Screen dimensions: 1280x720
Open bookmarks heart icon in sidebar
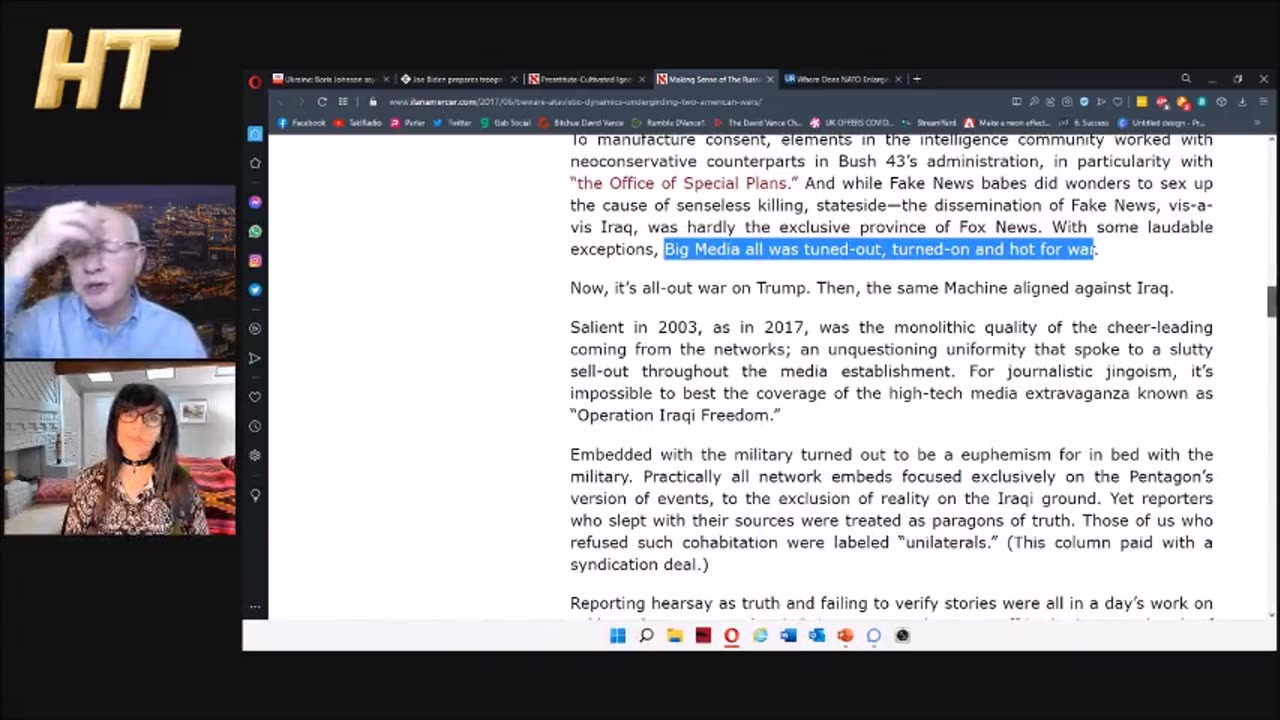click(255, 397)
